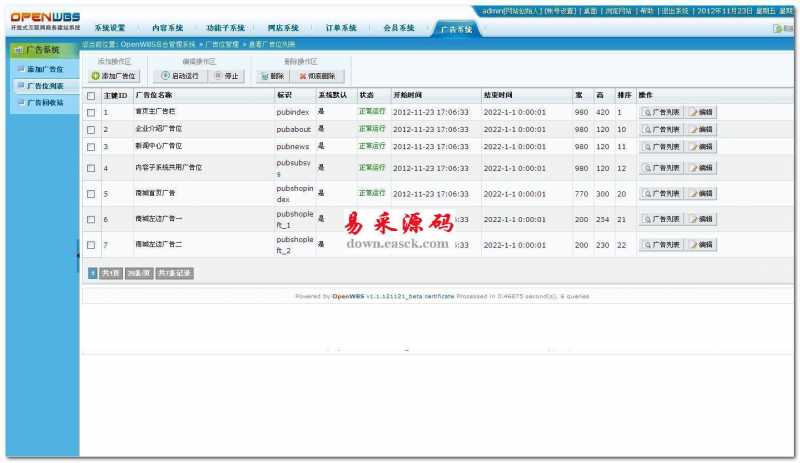Edit the pubabout ad slot row

701,130
